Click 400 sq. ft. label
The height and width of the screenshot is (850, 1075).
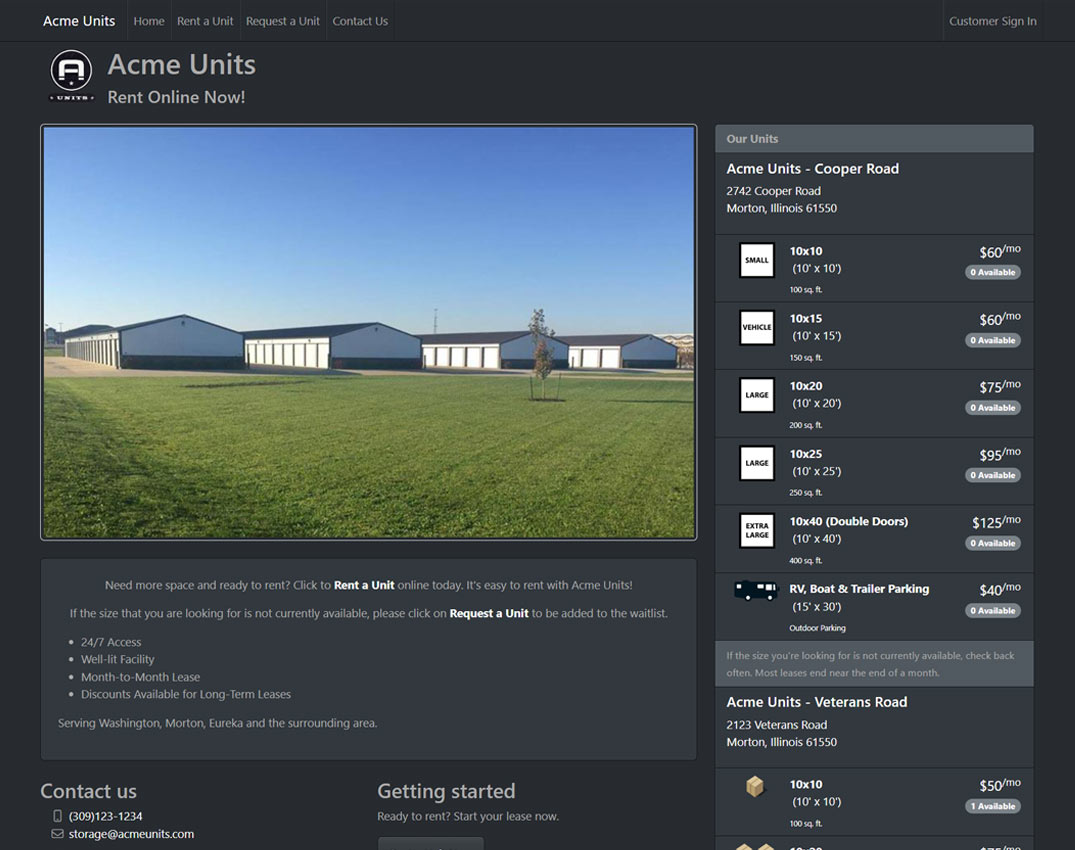point(806,560)
